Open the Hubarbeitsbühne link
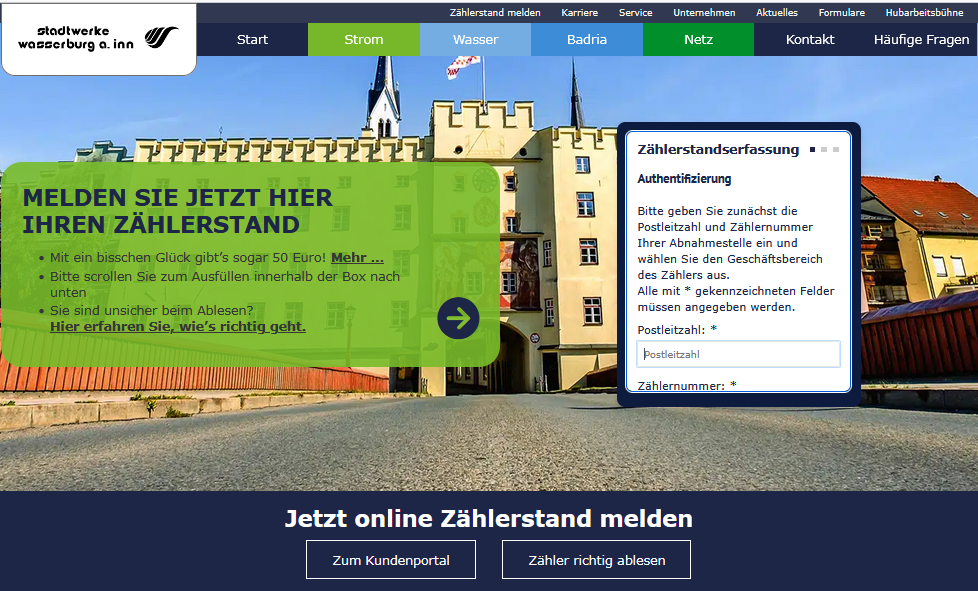978x591 pixels. point(924,13)
